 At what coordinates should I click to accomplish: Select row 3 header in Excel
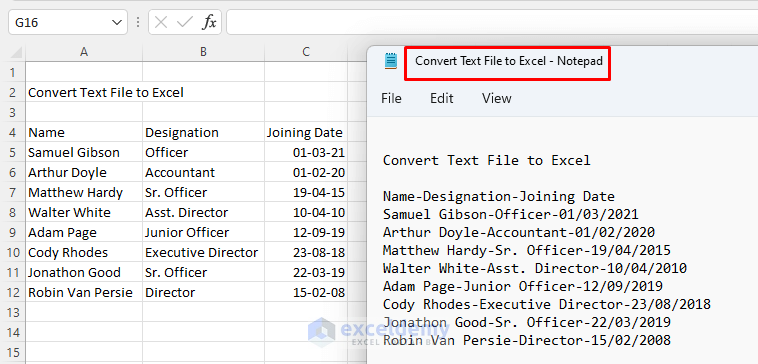click(x=13, y=112)
